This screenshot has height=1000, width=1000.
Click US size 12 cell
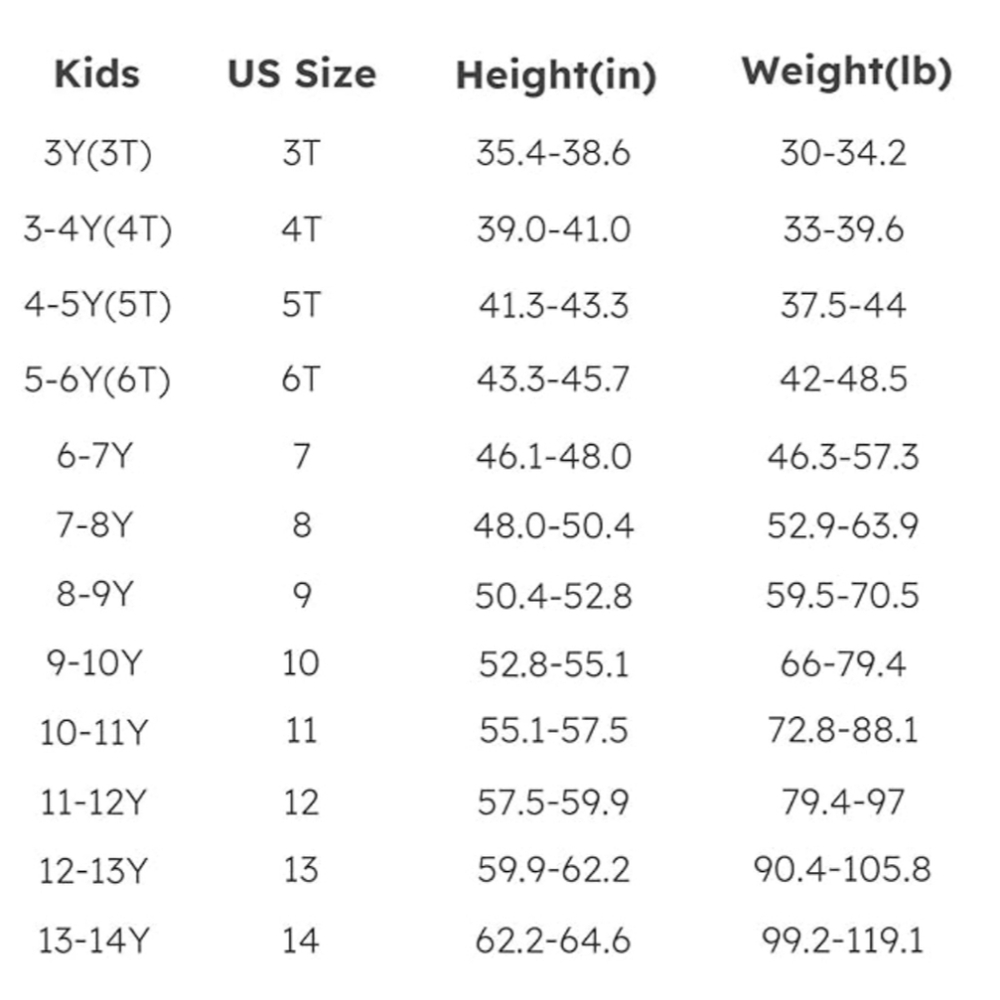(x=301, y=802)
